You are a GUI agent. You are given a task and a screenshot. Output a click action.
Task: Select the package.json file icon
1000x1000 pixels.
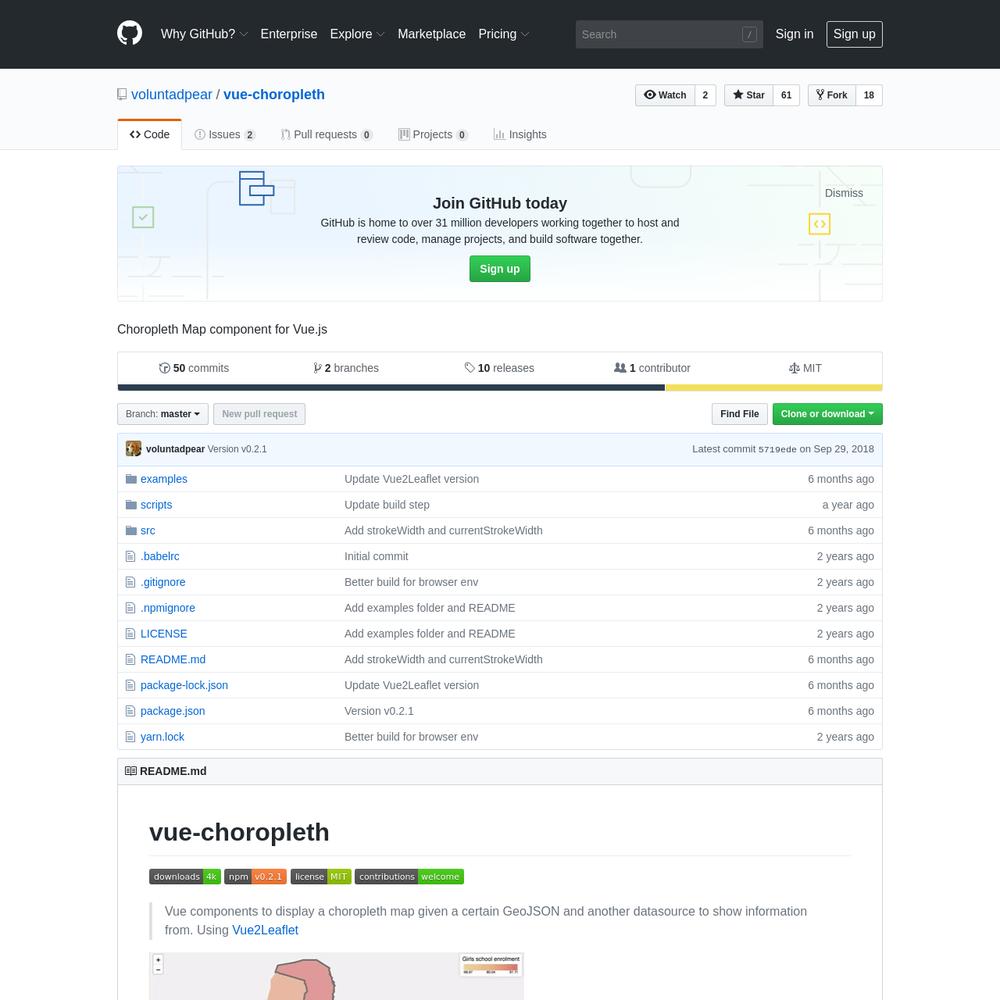coord(131,711)
